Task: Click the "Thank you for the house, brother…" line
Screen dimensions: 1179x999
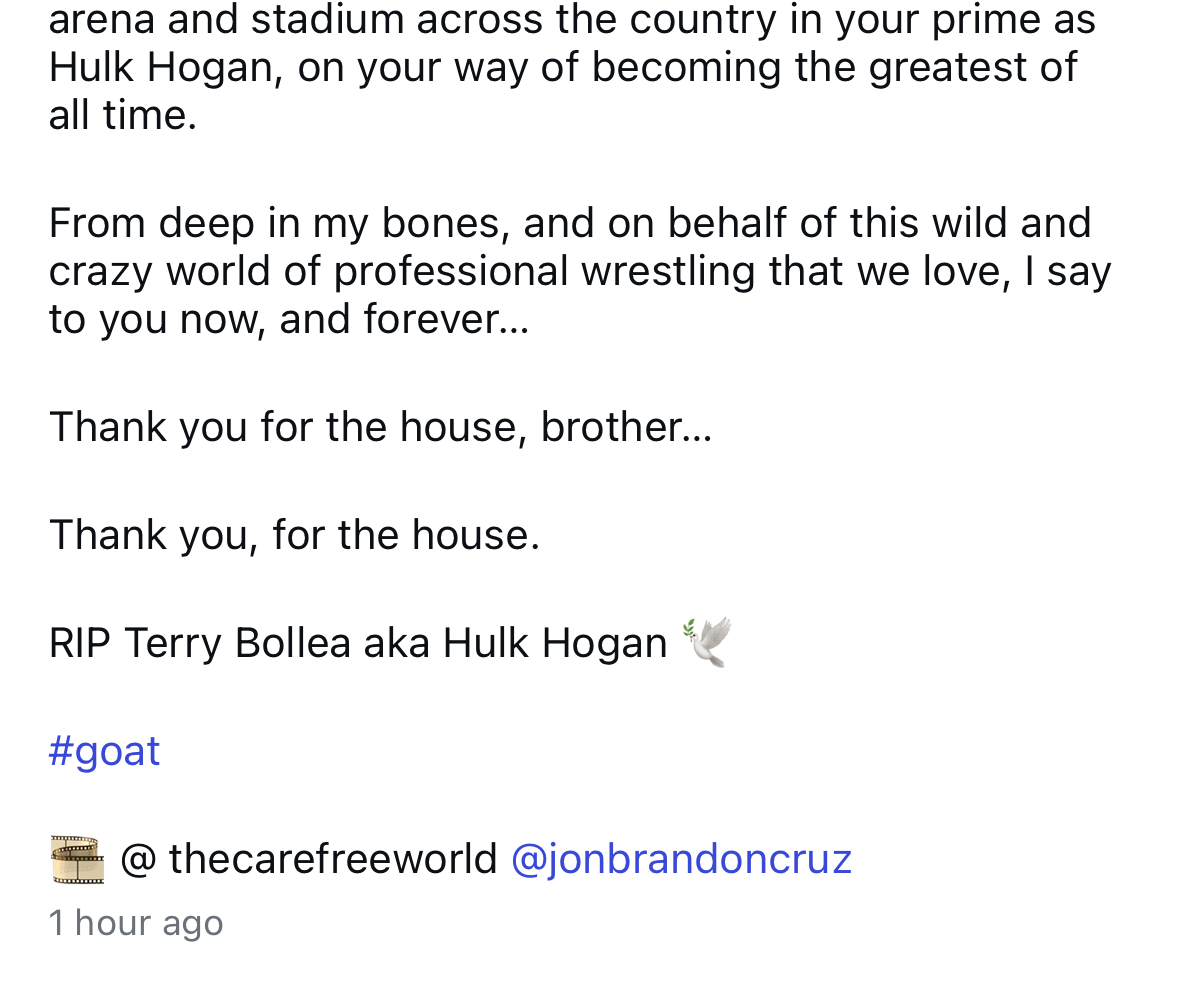Action: pos(380,427)
